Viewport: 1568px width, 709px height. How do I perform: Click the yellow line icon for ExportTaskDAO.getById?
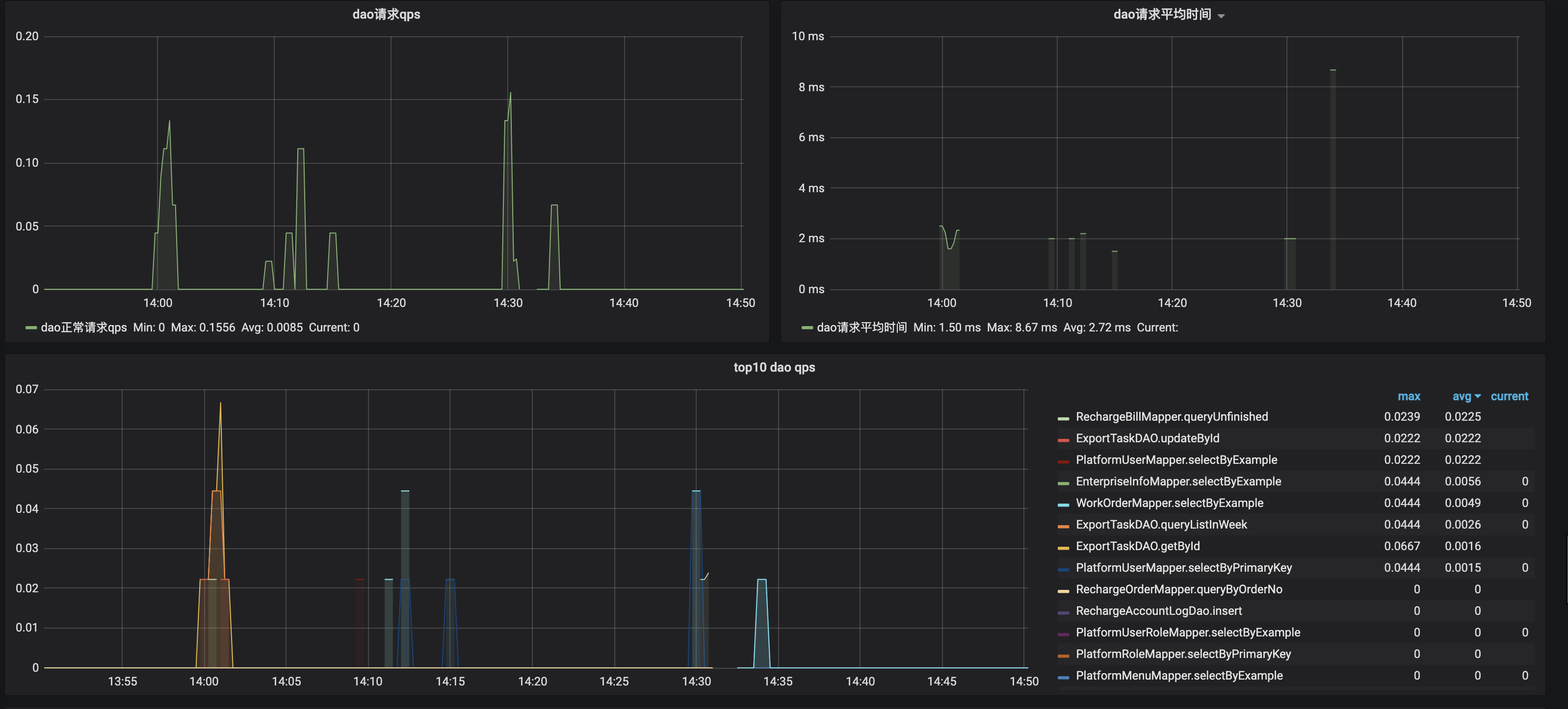point(1064,546)
